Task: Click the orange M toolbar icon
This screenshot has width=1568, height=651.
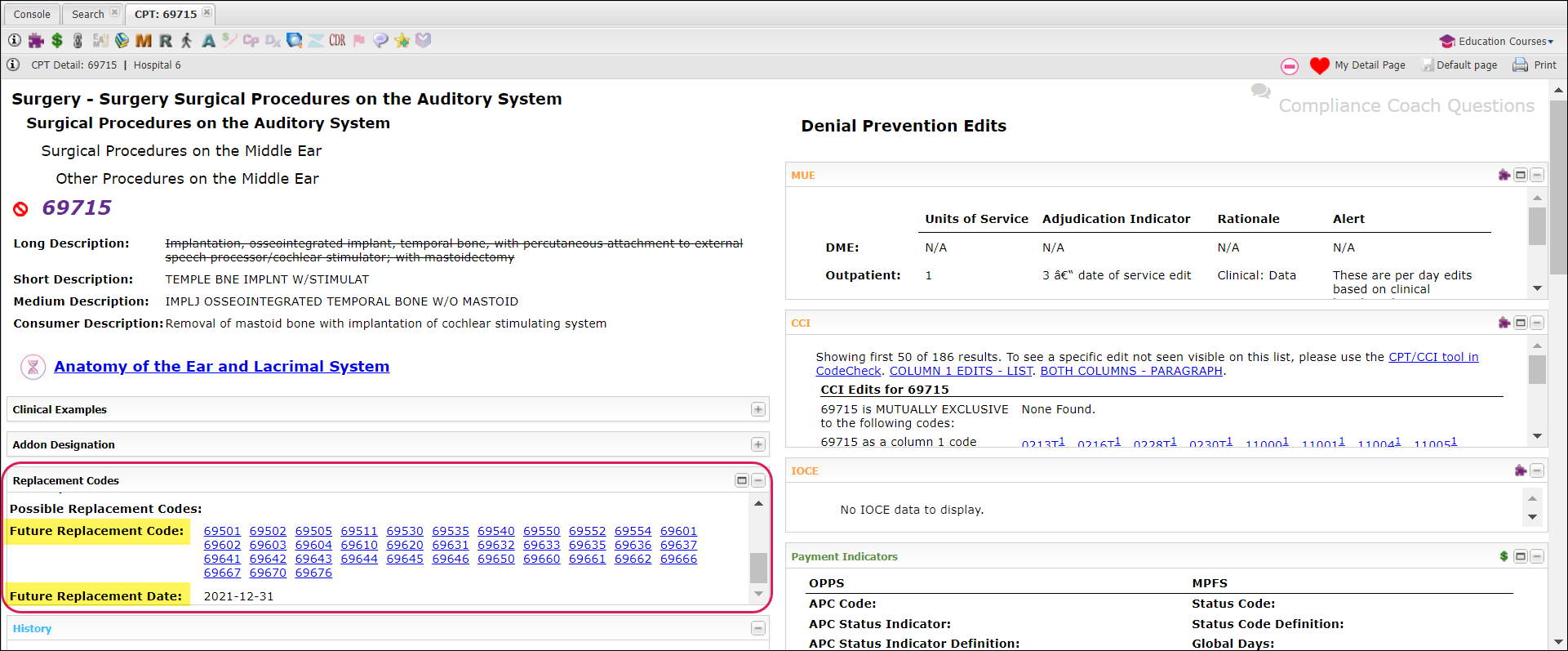Action: (144, 40)
